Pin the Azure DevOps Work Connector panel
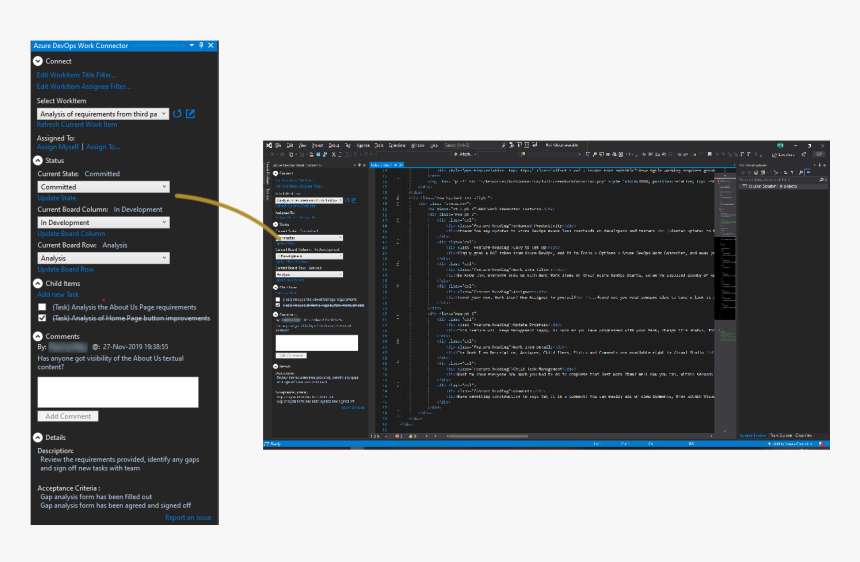This screenshot has height=562, width=860. click(201, 46)
